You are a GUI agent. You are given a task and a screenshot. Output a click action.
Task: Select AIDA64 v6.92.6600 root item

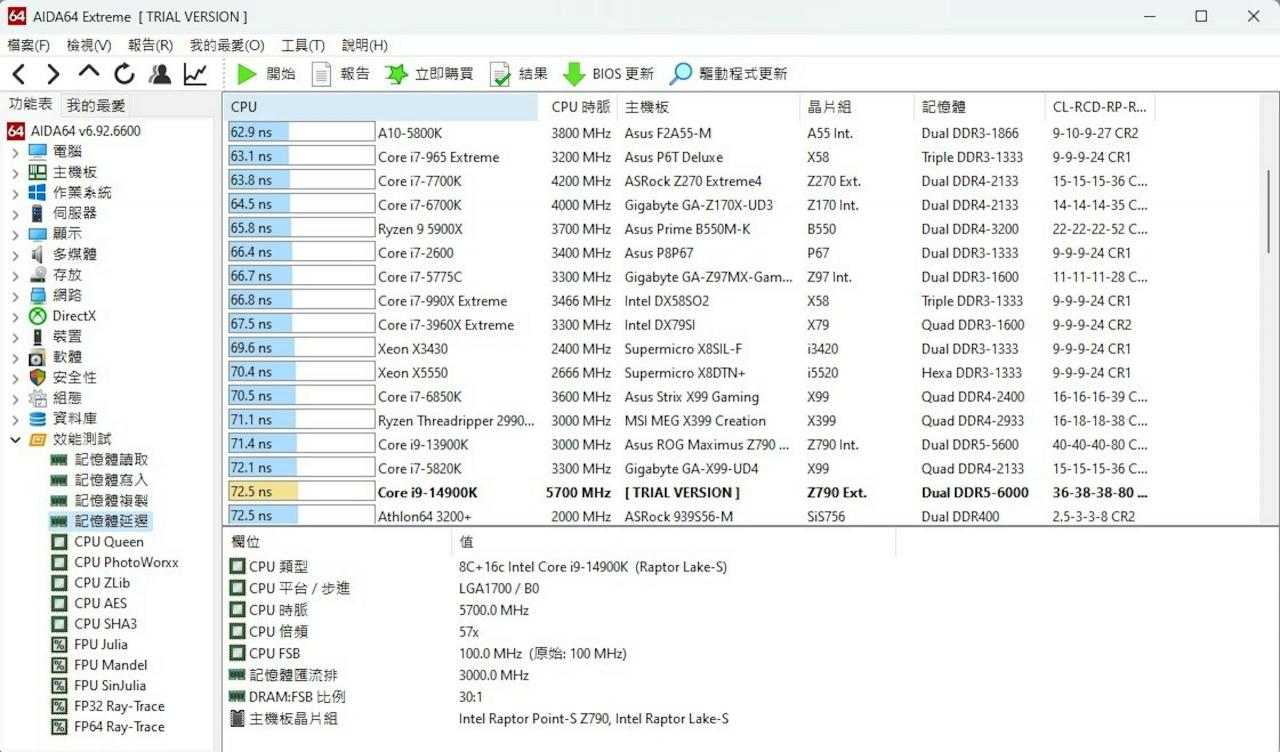(74, 131)
